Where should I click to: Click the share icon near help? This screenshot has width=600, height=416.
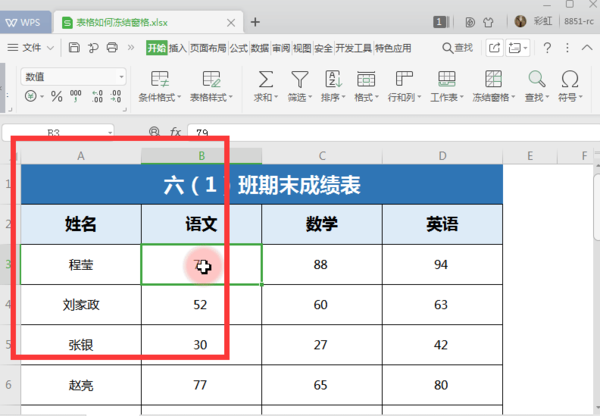click(494, 48)
